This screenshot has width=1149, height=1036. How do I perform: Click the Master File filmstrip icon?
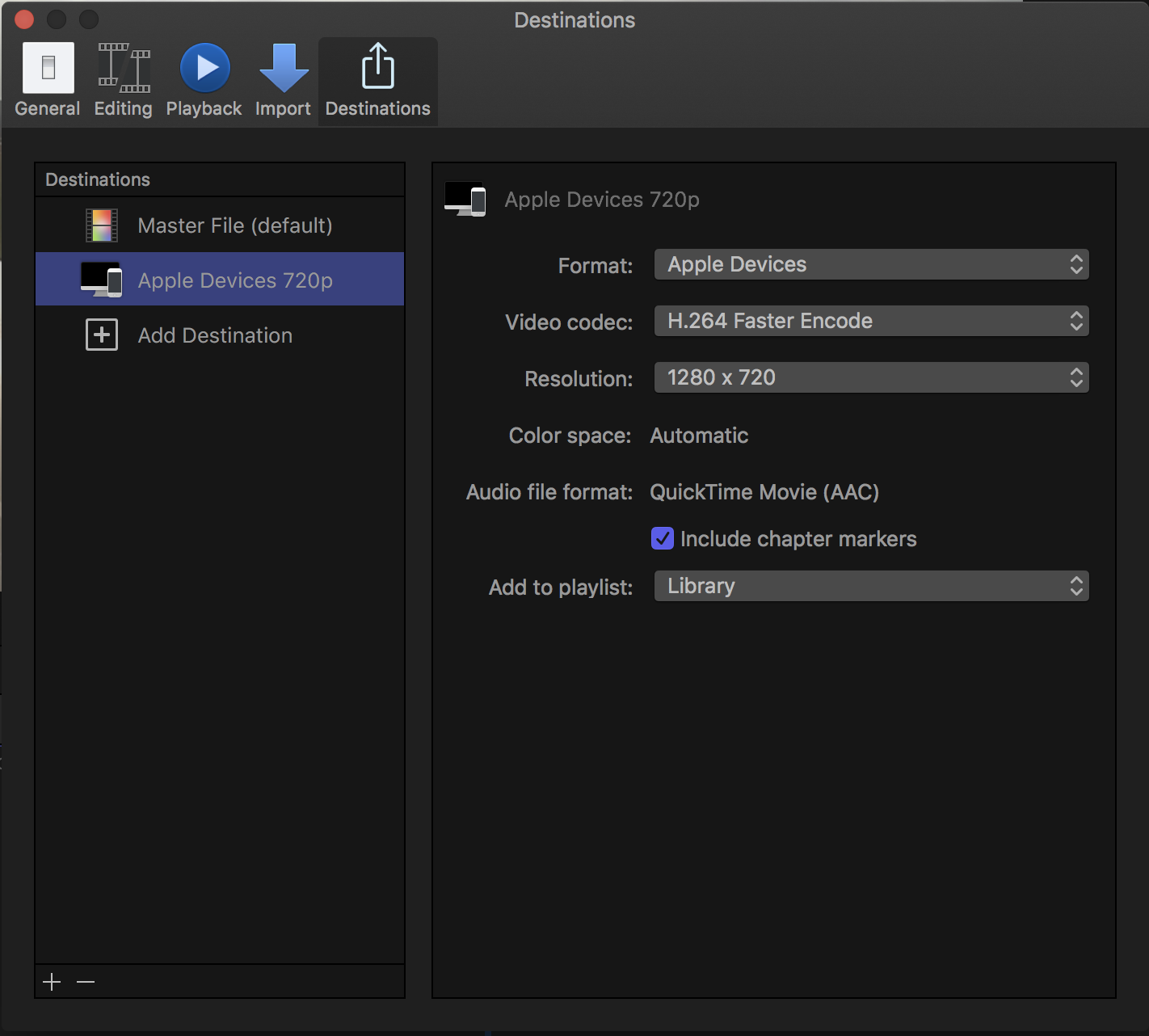(x=102, y=225)
